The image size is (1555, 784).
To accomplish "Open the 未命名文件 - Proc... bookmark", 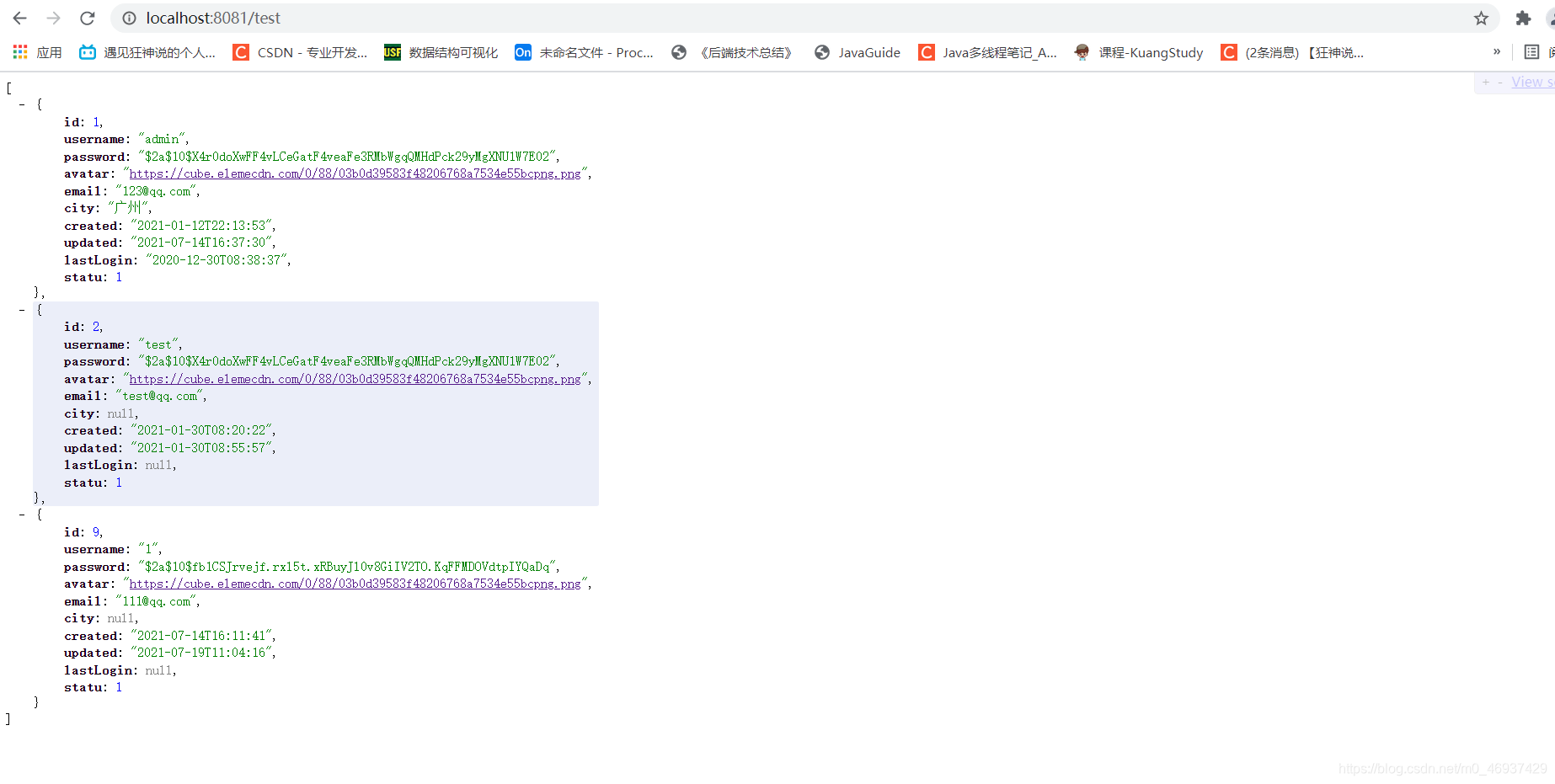I will (584, 52).
